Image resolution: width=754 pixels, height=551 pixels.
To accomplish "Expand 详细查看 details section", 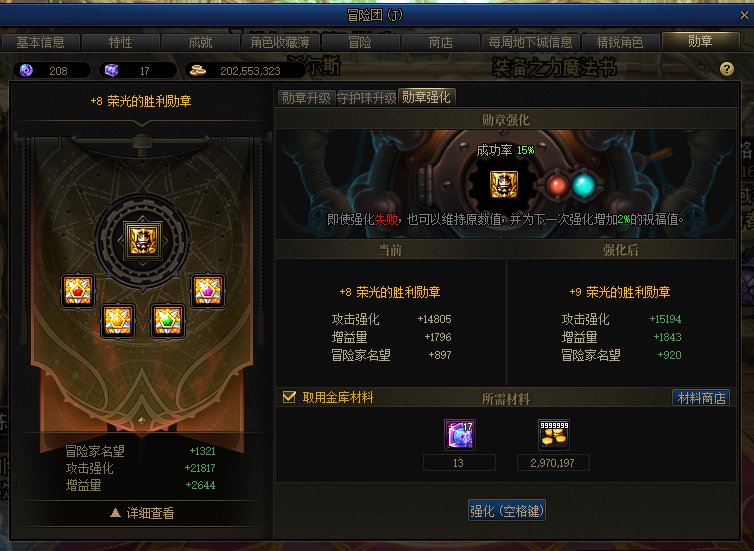I will click(142, 513).
